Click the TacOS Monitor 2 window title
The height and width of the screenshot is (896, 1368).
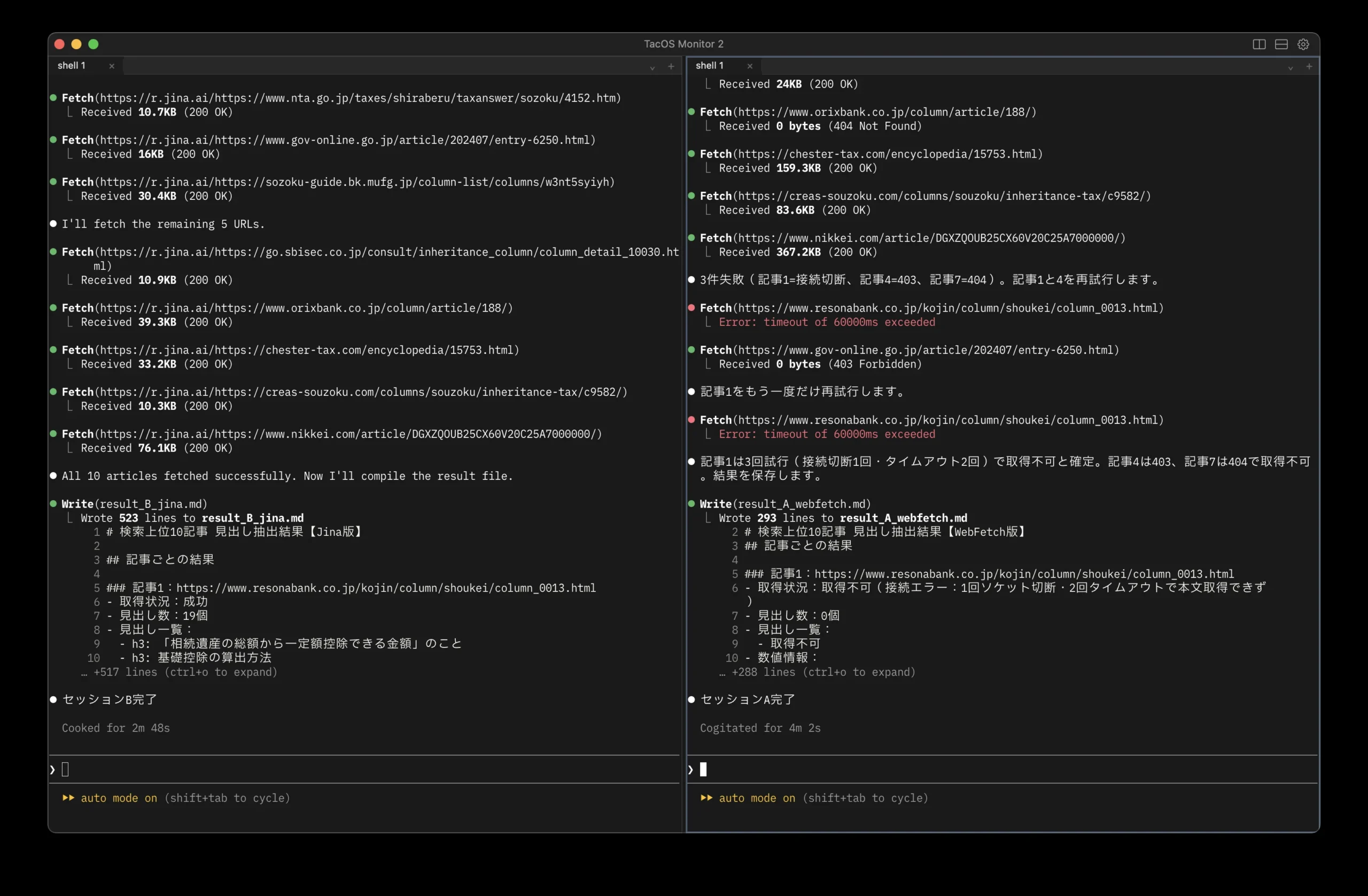(683, 44)
